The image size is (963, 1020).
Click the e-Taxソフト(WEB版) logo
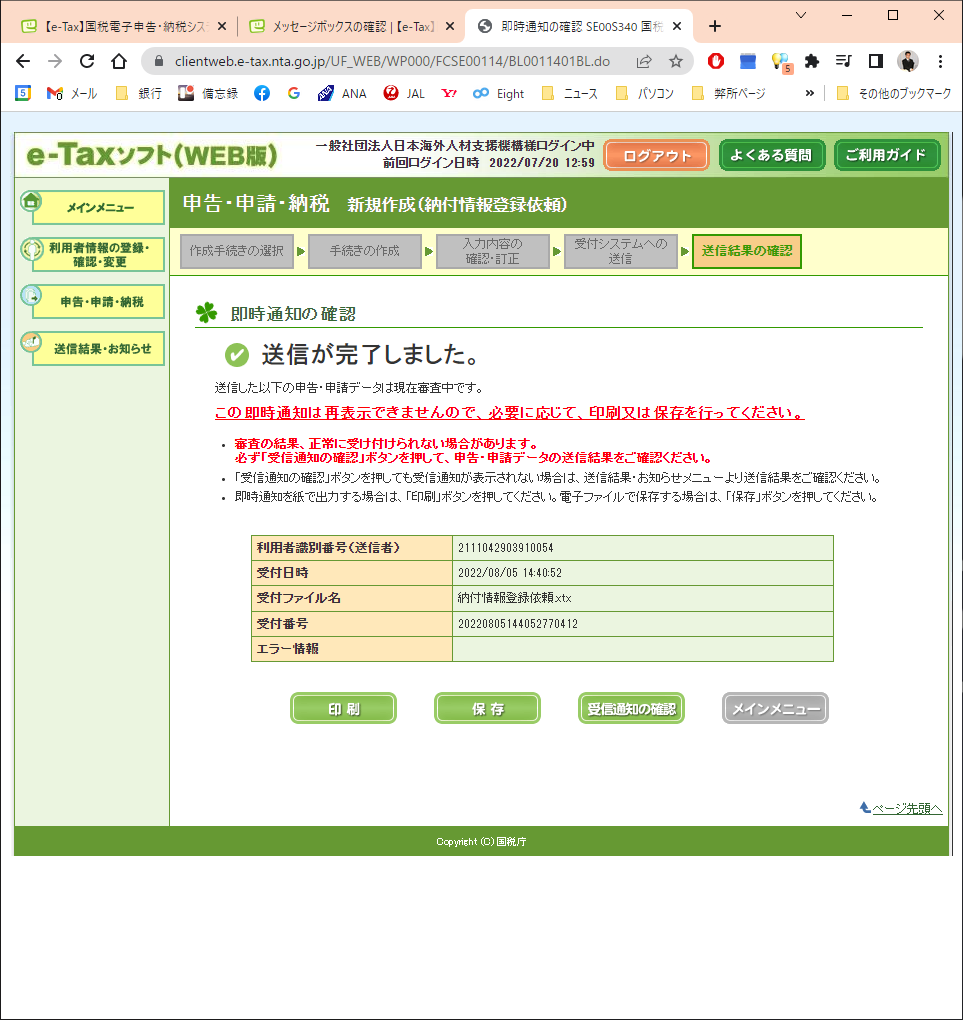click(x=152, y=155)
